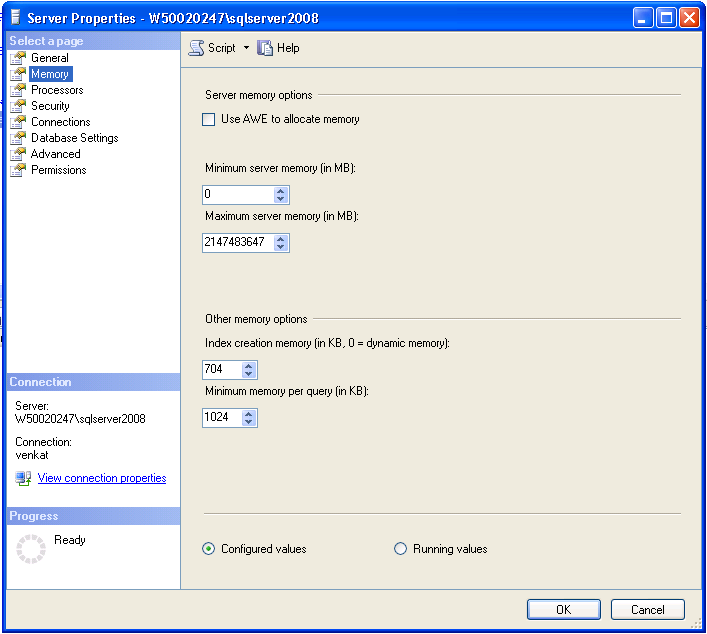Click the 'Other memory options' heading
The width and height of the screenshot is (707, 634).
[x=256, y=319]
